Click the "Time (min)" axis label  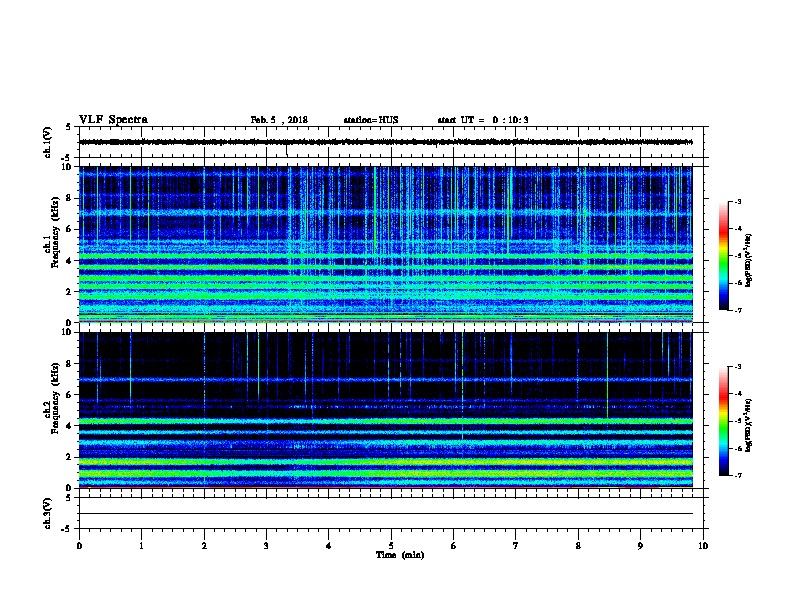pyautogui.click(x=400, y=555)
